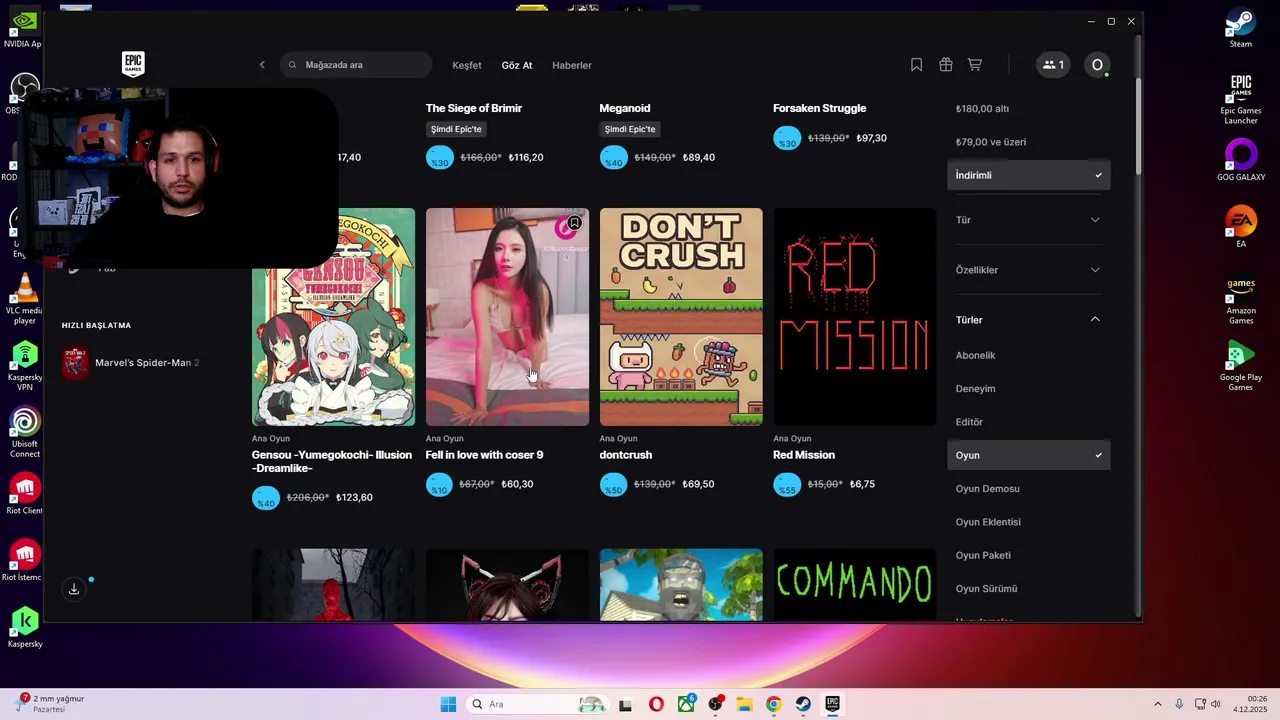Open the downloads icon in sidebar
Screen dimensions: 1280x720
tap(74, 589)
